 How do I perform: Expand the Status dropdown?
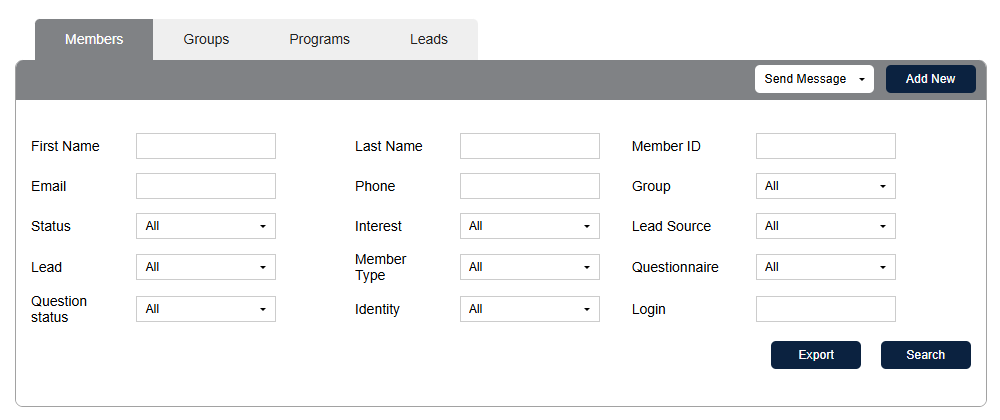205,226
